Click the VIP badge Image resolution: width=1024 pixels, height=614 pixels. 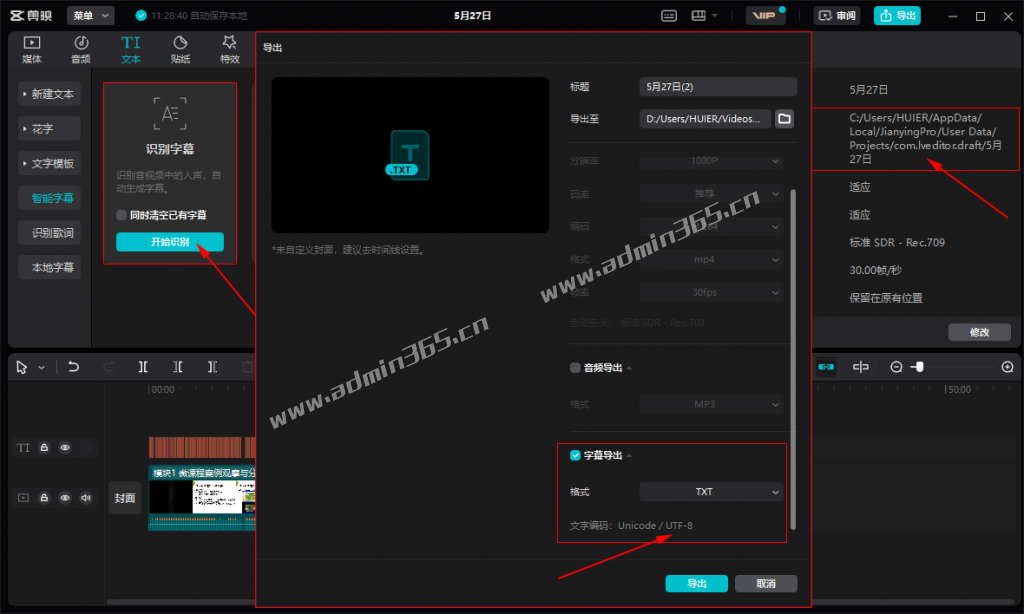pyautogui.click(x=765, y=16)
